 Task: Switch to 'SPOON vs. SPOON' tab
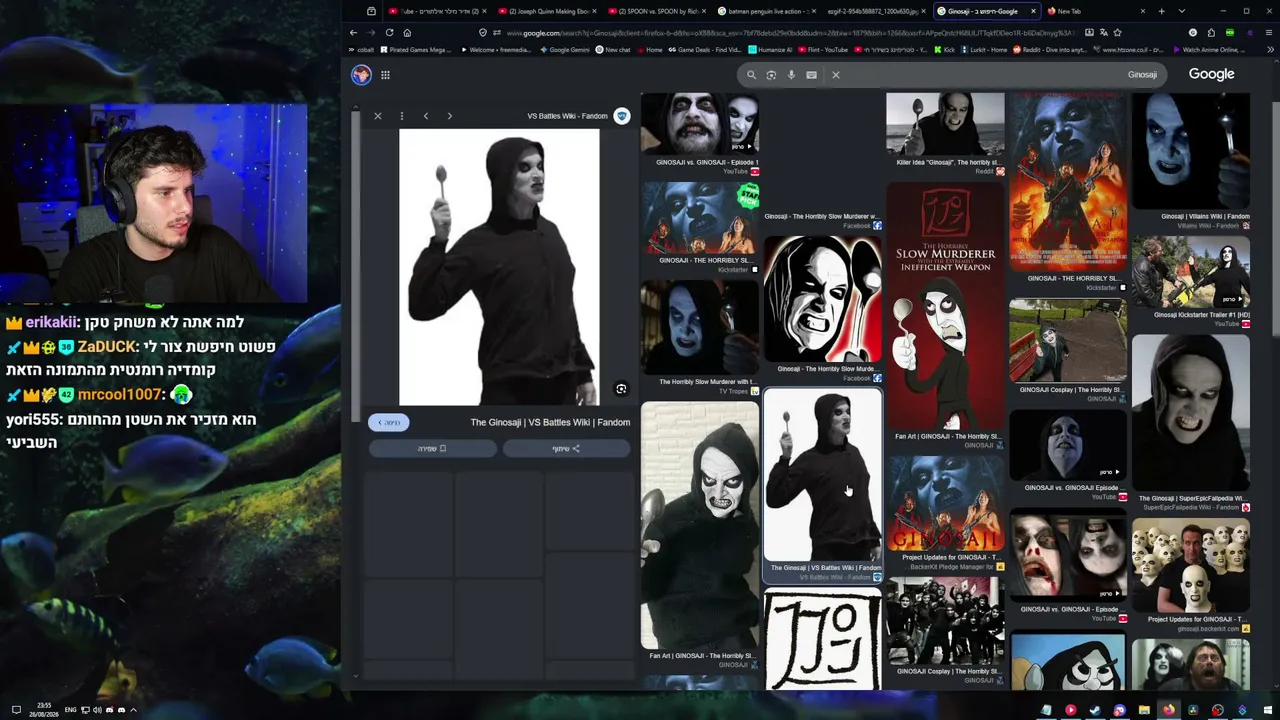(659, 11)
